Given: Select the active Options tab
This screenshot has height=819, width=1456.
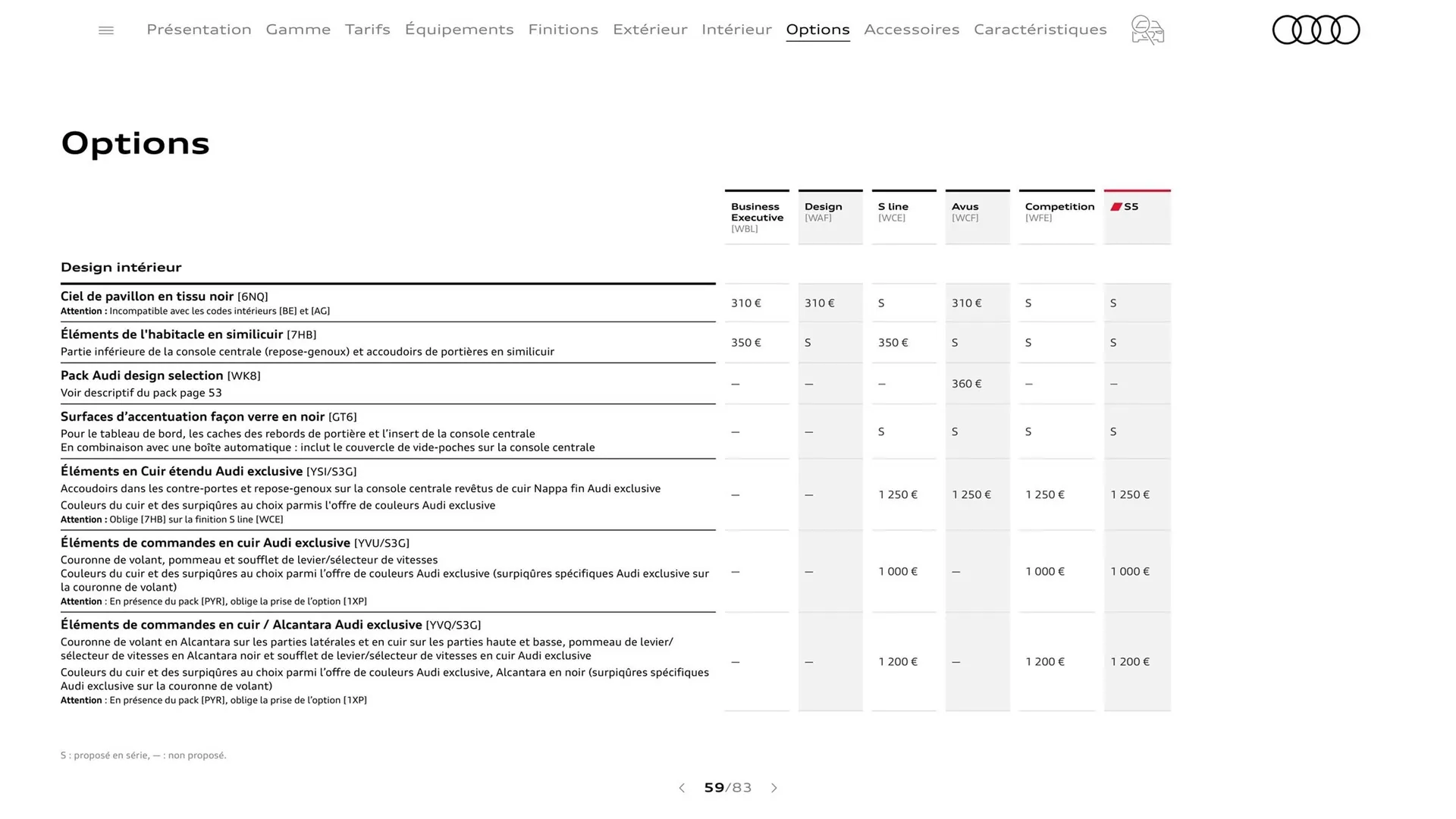Looking at the screenshot, I should (817, 30).
